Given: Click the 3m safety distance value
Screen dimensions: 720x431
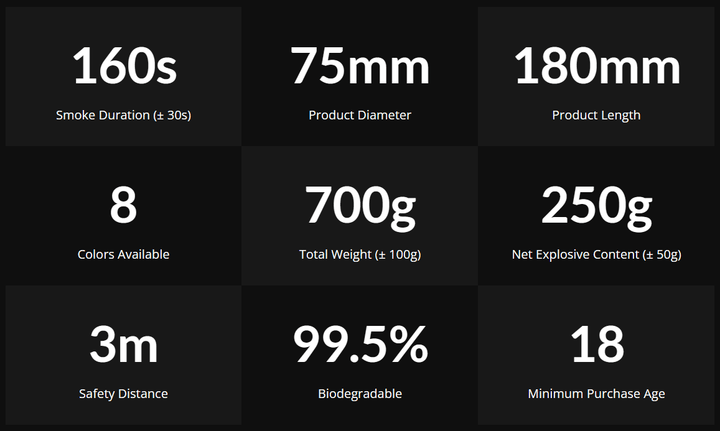Looking at the screenshot, I should pos(123,344).
